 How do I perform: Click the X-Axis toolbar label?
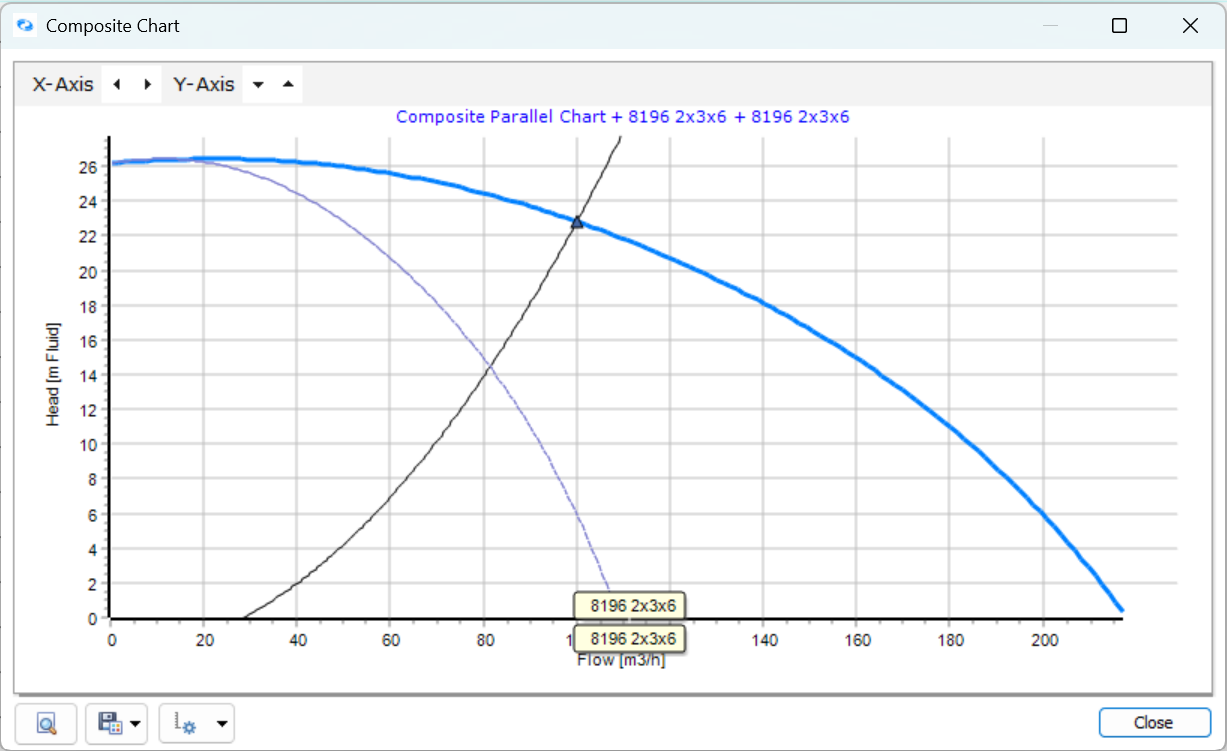coord(63,85)
